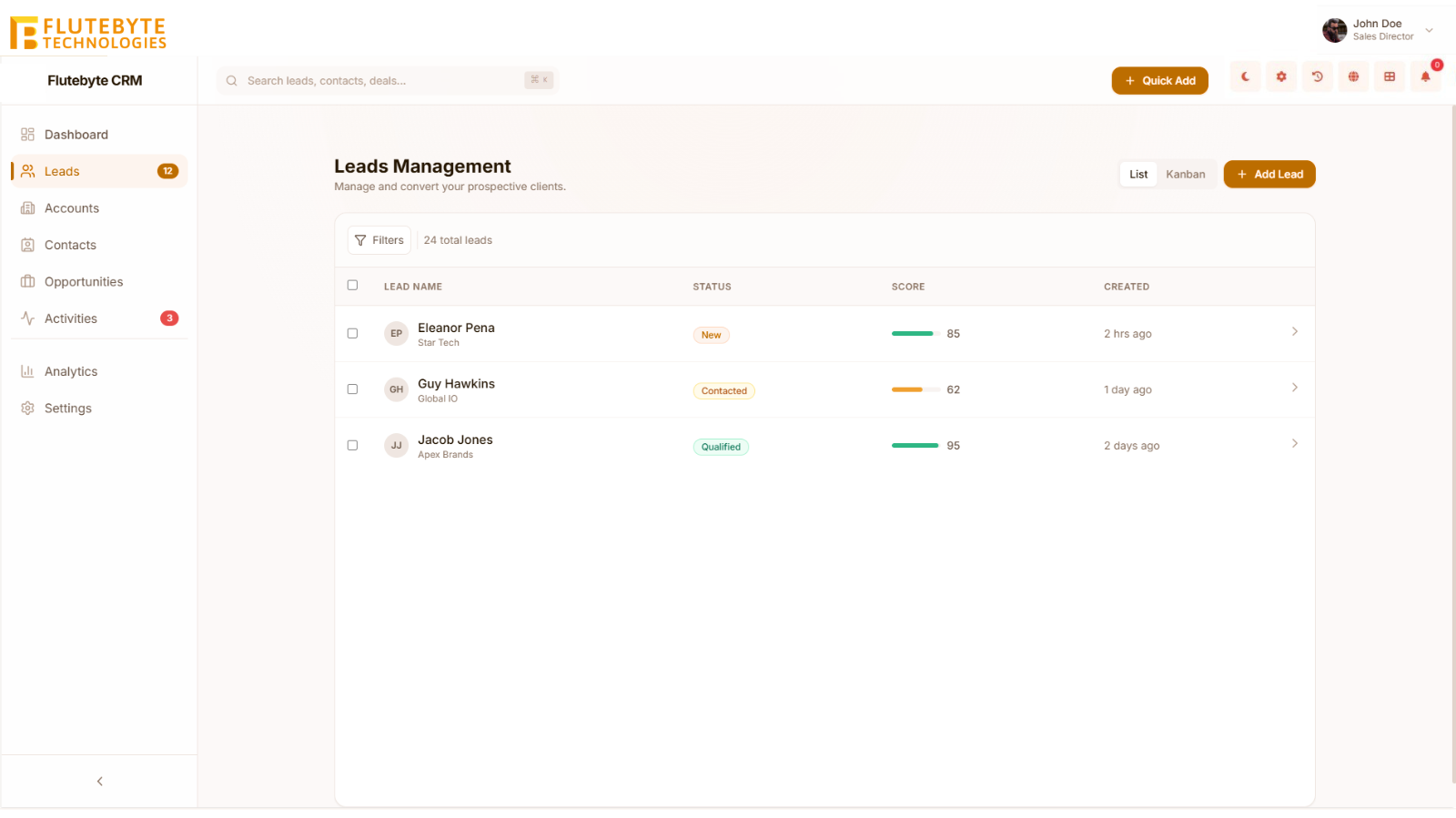Screen dimensions: 1456x818
Task: Click '2 hrs ago' created time
Action: (1127, 334)
